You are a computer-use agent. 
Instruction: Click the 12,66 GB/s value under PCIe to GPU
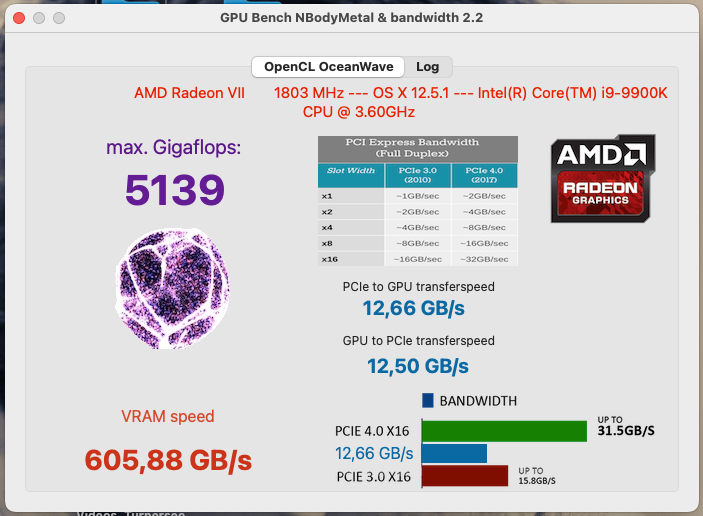tap(413, 308)
